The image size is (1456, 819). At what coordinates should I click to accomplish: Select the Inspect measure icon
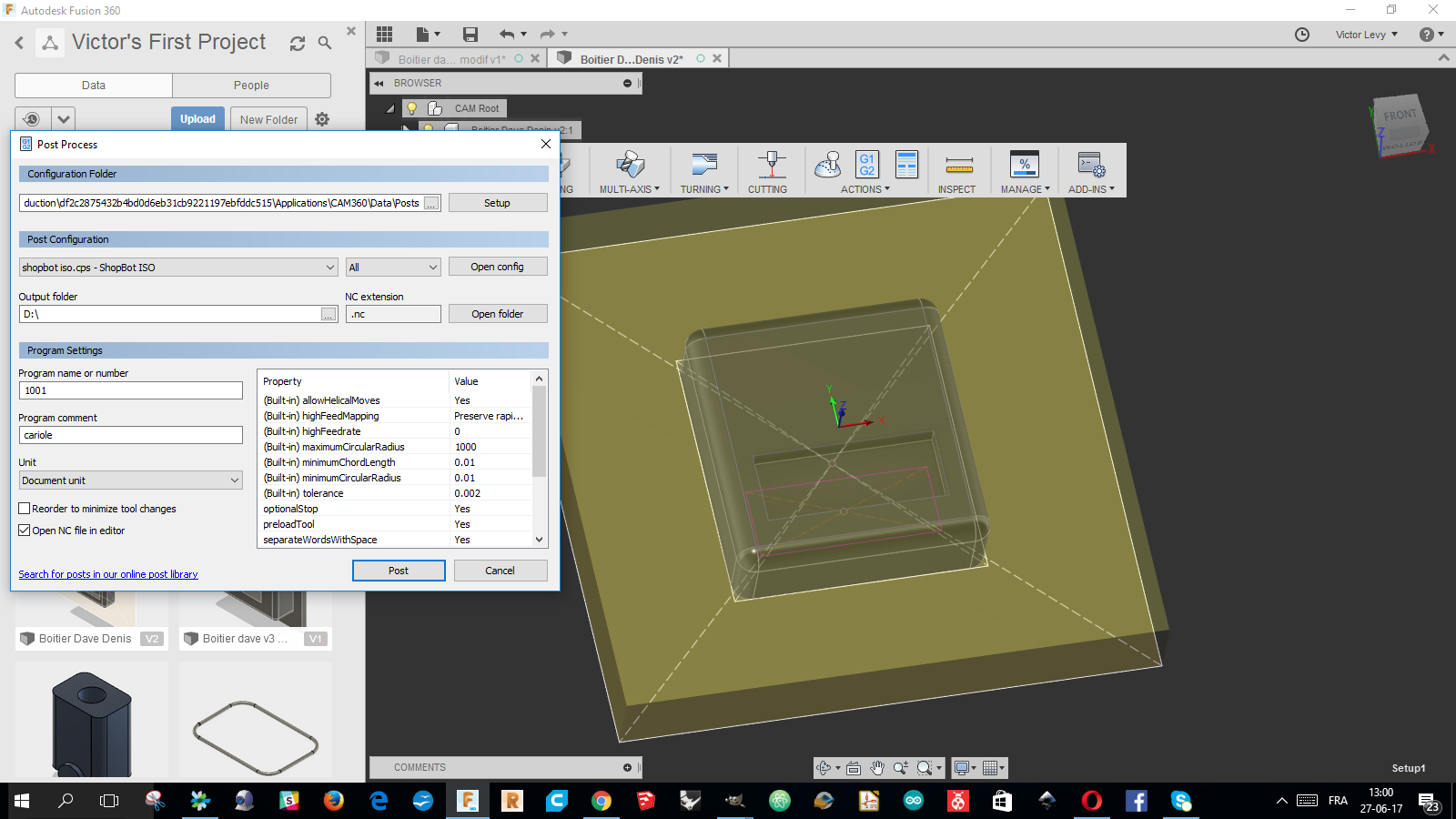click(x=959, y=166)
